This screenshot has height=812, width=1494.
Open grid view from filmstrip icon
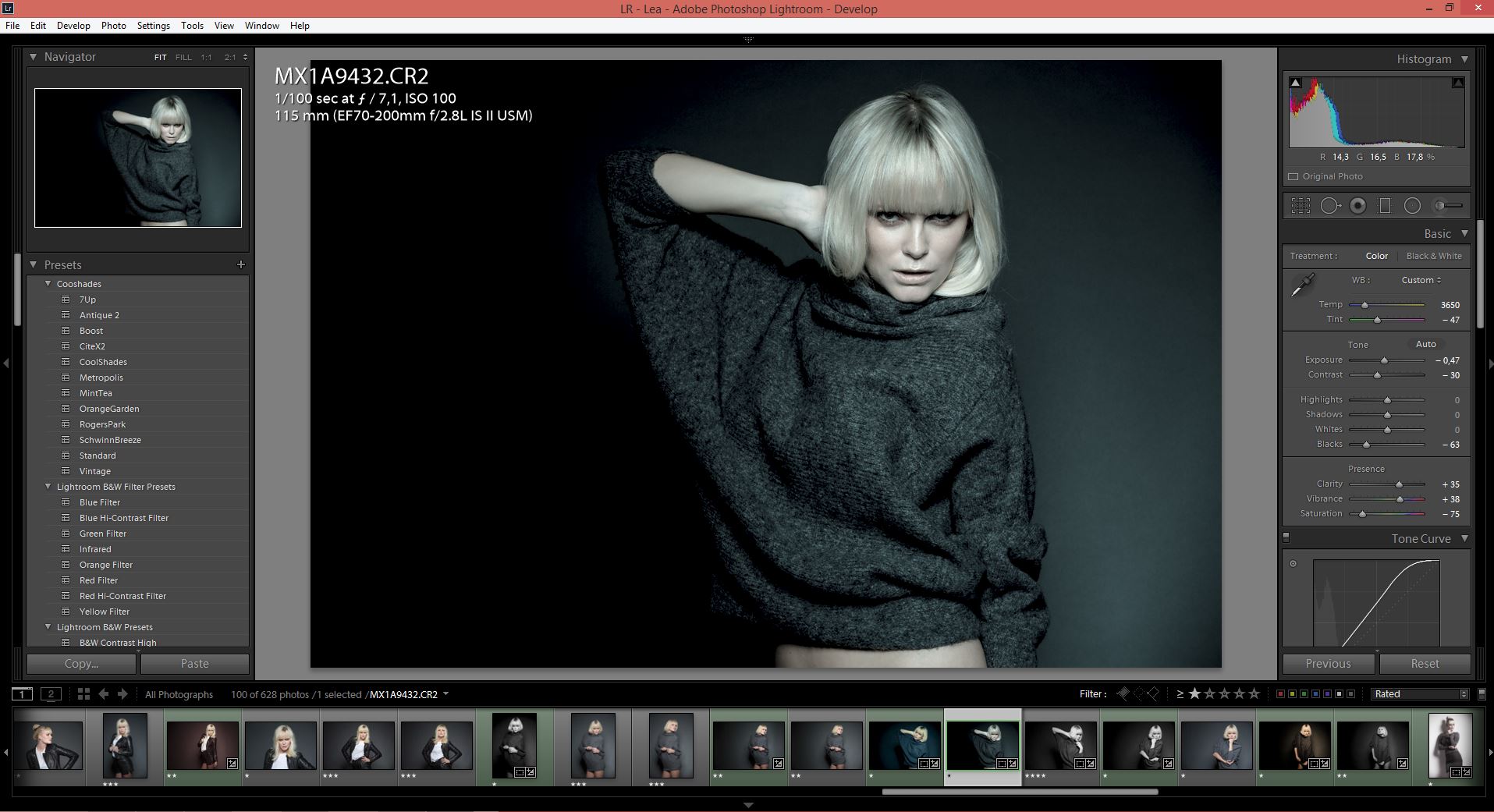pyautogui.click(x=83, y=694)
